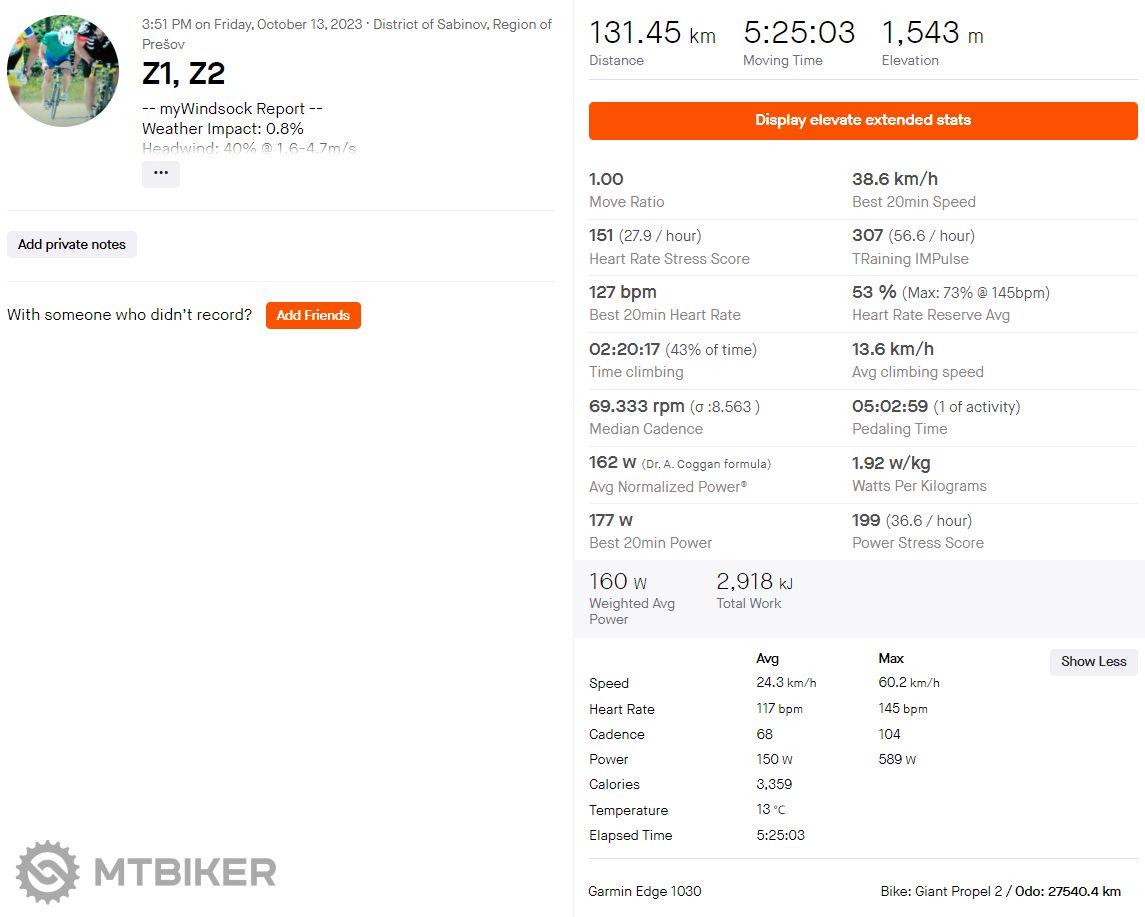Click the Avg Normalized Power label
This screenshot has height=917, width=1145.
coord(667,486)
